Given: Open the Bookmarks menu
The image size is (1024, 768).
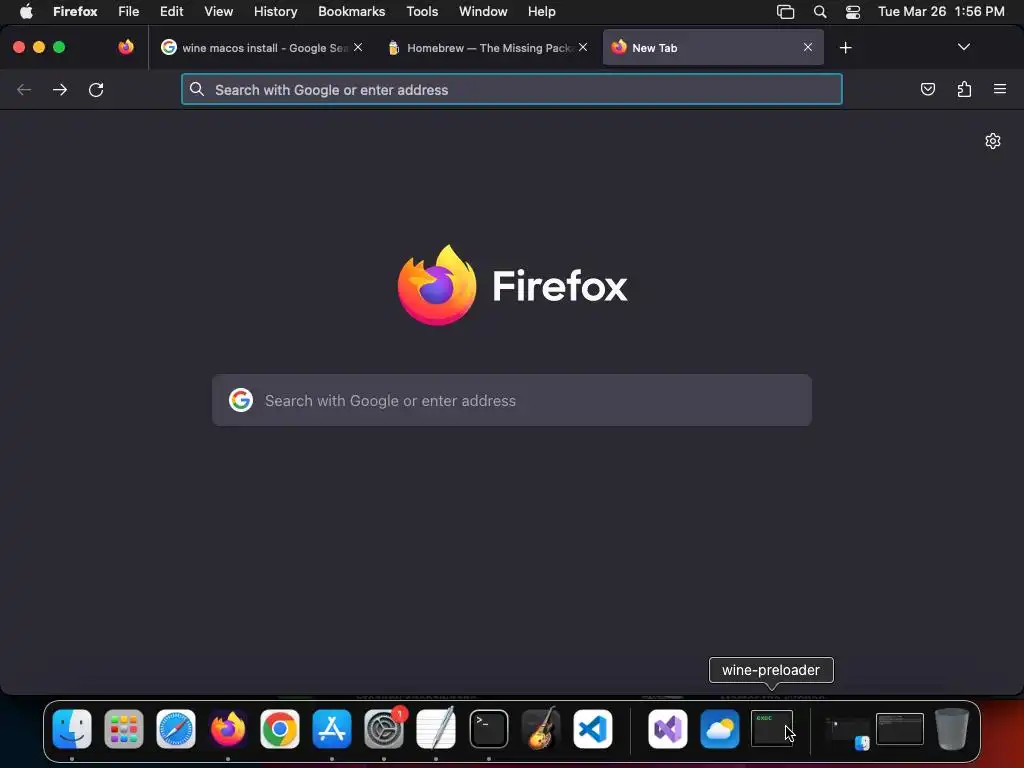Looking at the screenshot, I should point(351,11).
